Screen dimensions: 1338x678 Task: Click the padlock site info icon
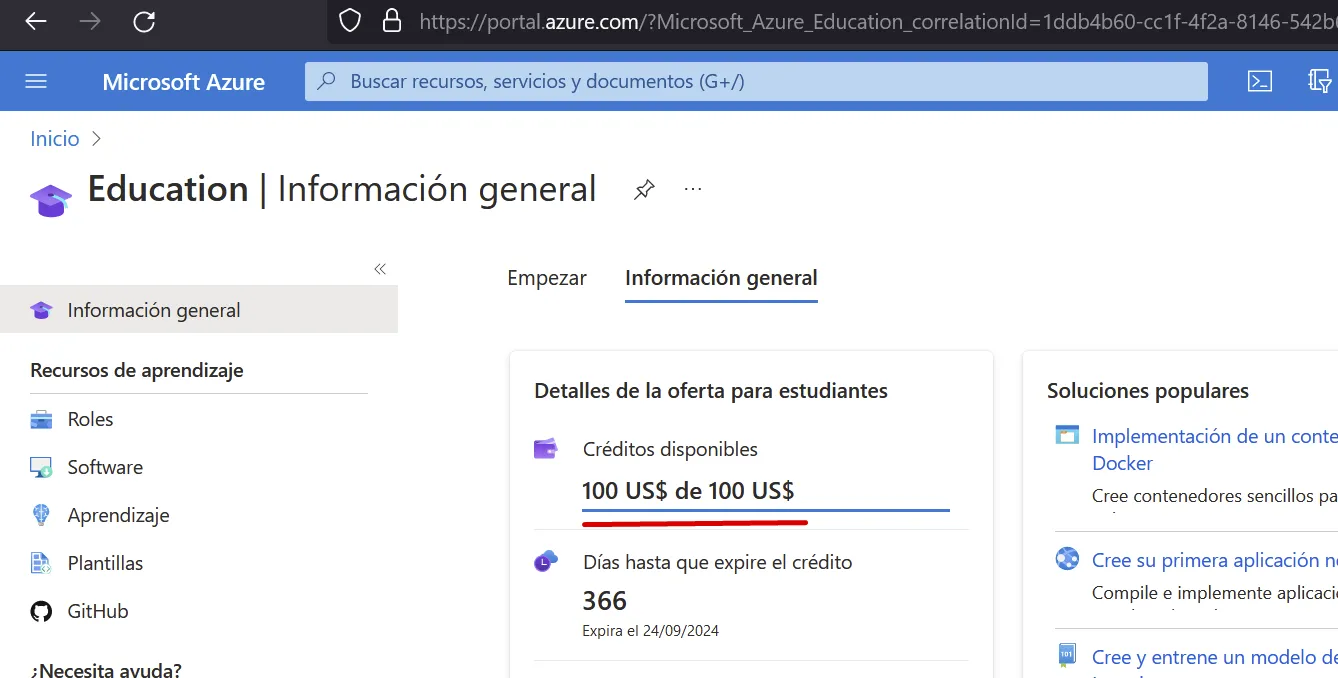392,21
